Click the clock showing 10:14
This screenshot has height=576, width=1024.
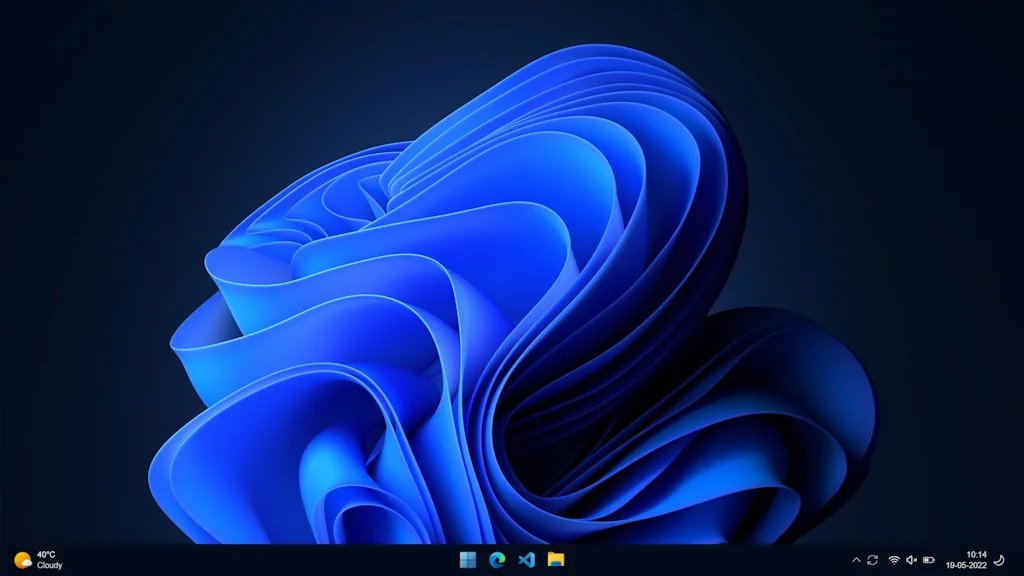click(978, 552)
